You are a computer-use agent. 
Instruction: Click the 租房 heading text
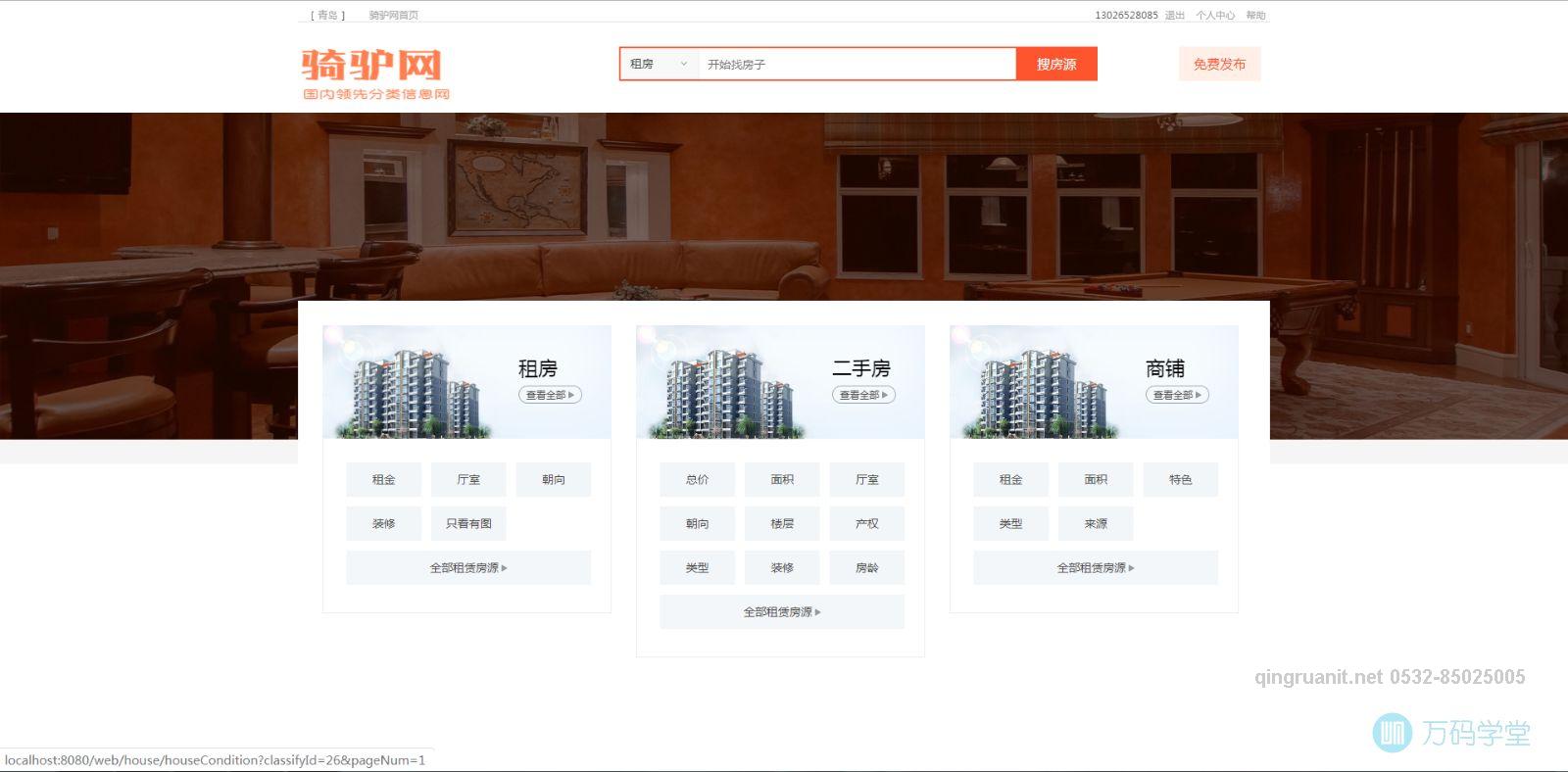click(537, 368)
